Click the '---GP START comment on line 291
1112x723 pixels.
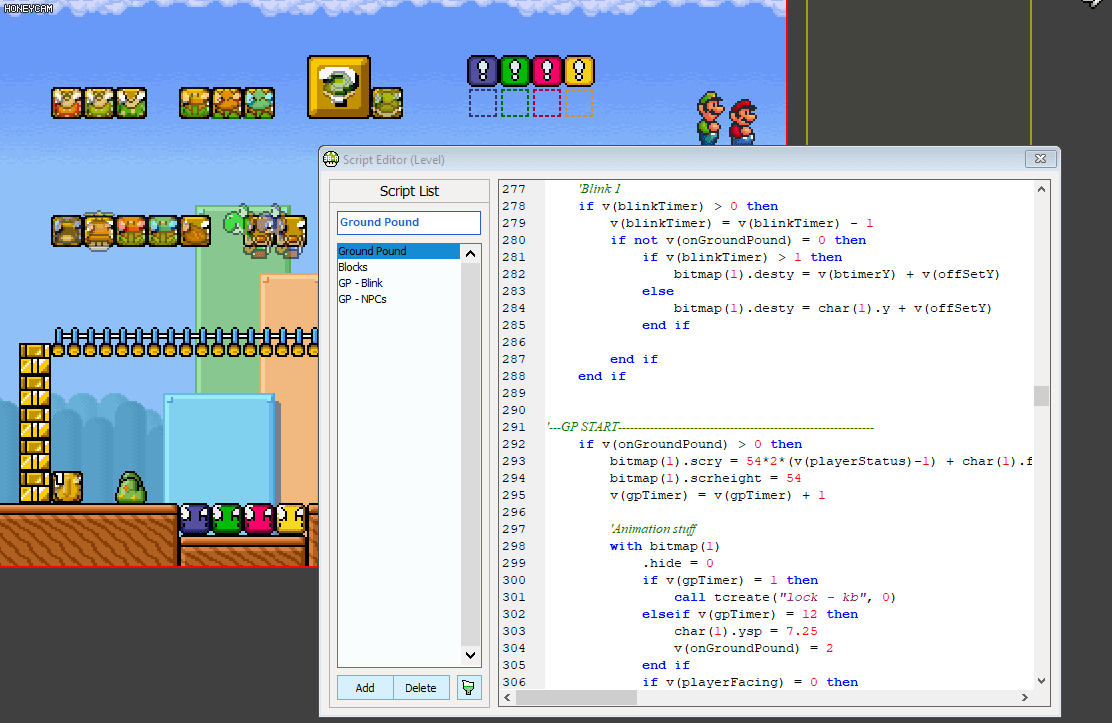[x=711, y=426]
